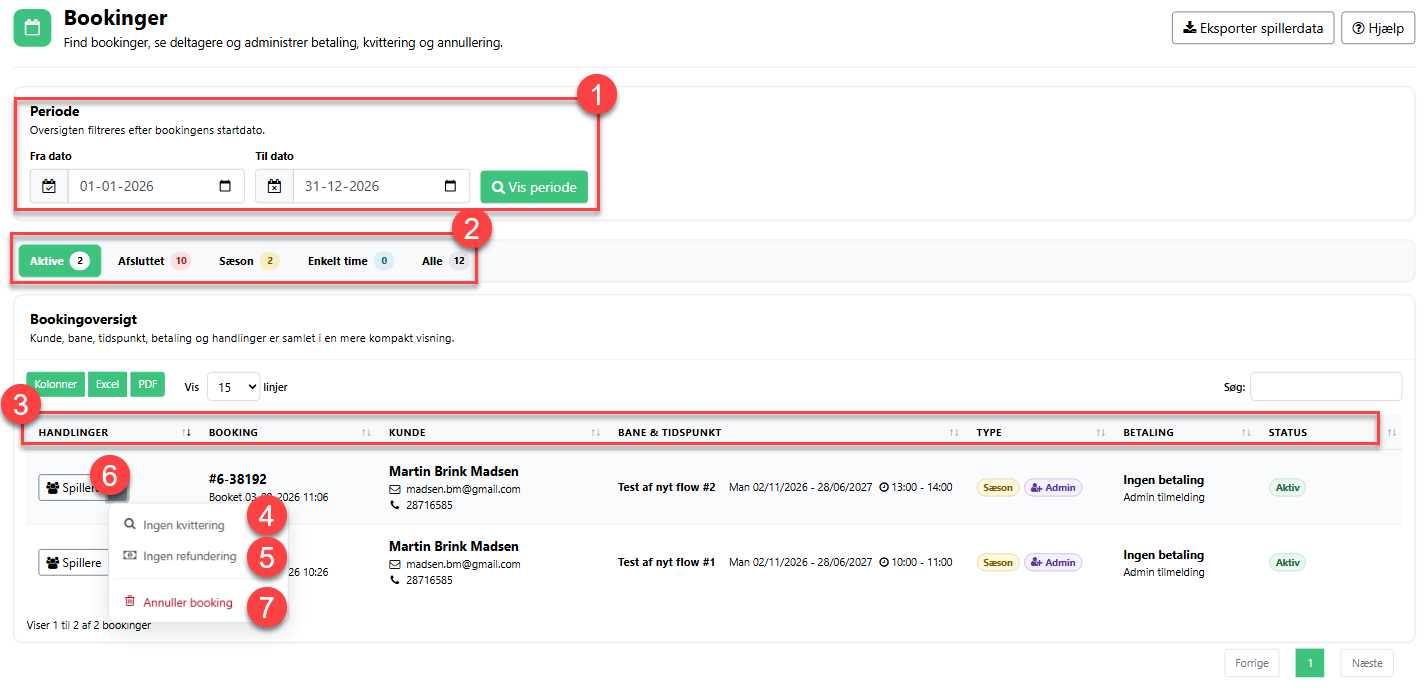Screen dimensions: 1428x689
Task: Click the sort arrows on Status column
Action: tap(1391, 433)
